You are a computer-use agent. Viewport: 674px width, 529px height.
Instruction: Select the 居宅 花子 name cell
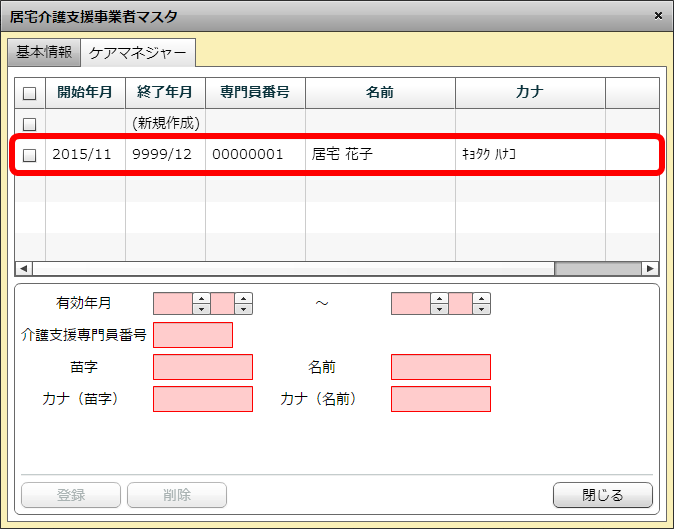click(x=380, y=155)
